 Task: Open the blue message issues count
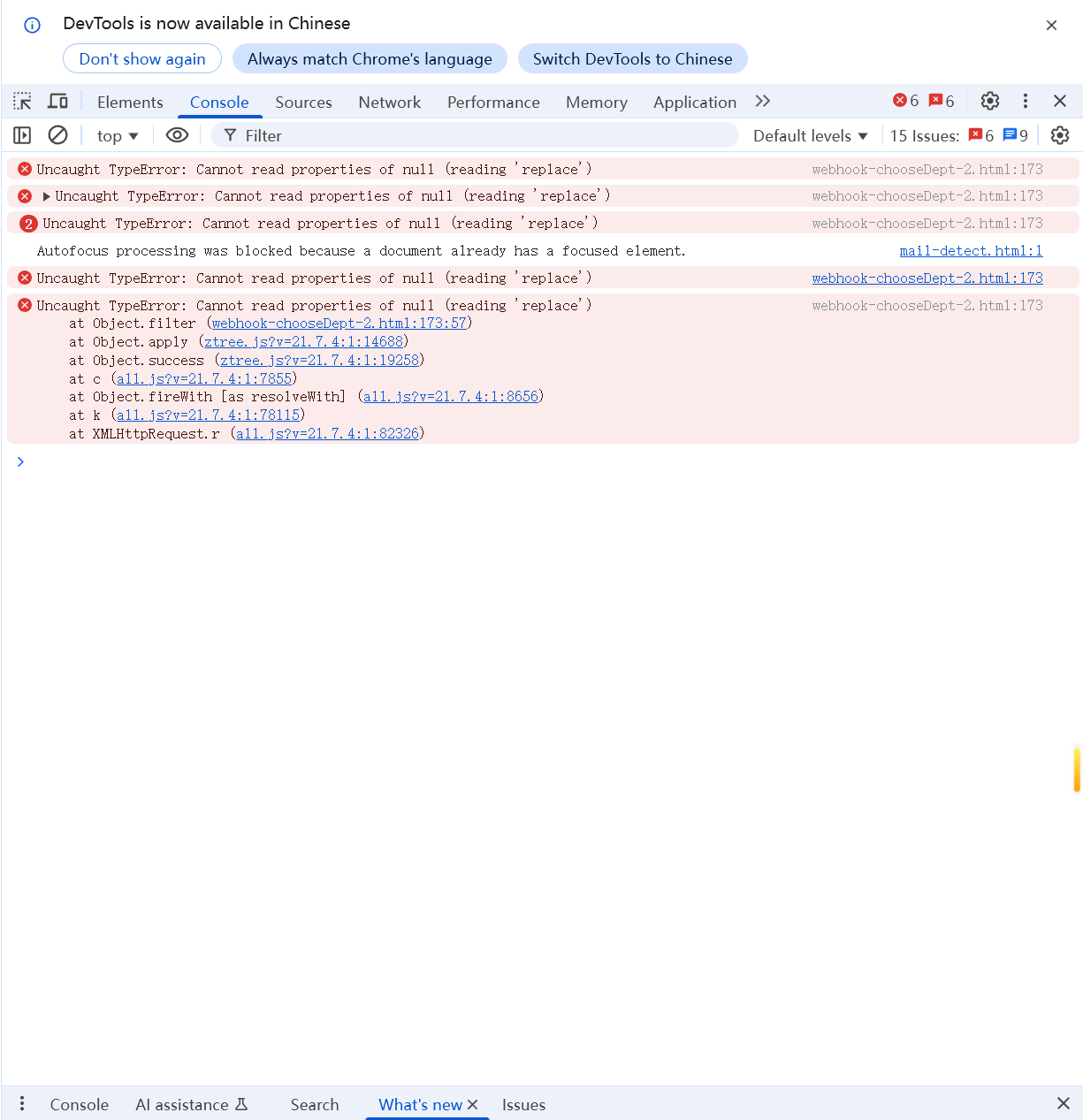[1016, 135]
